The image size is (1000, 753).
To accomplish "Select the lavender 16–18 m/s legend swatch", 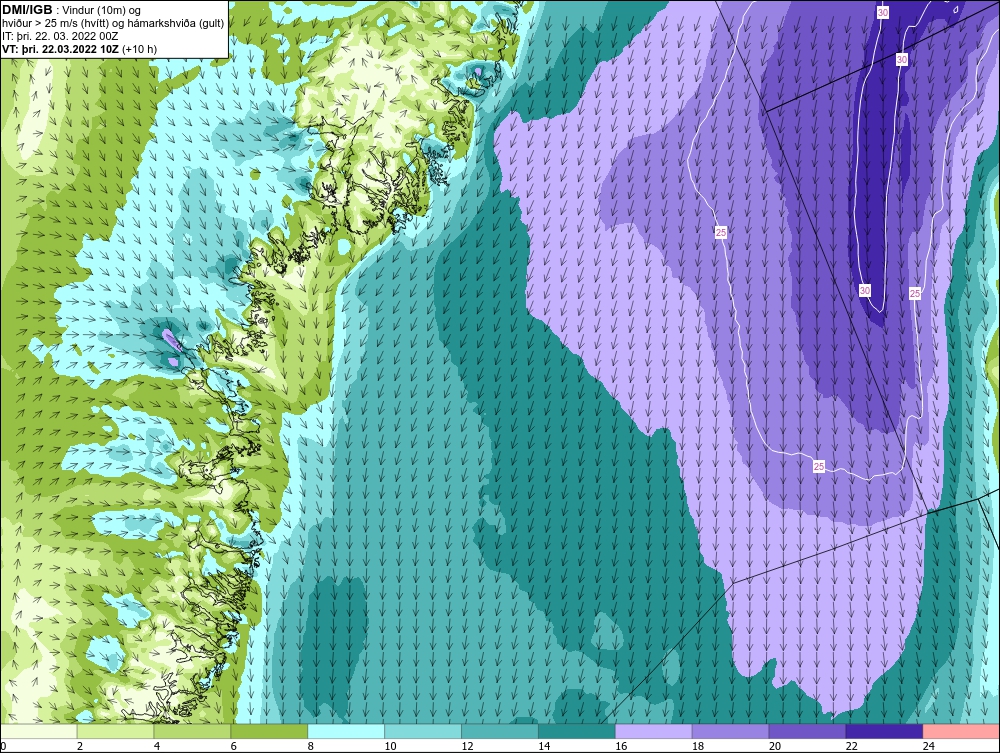I will coord(654,731).
